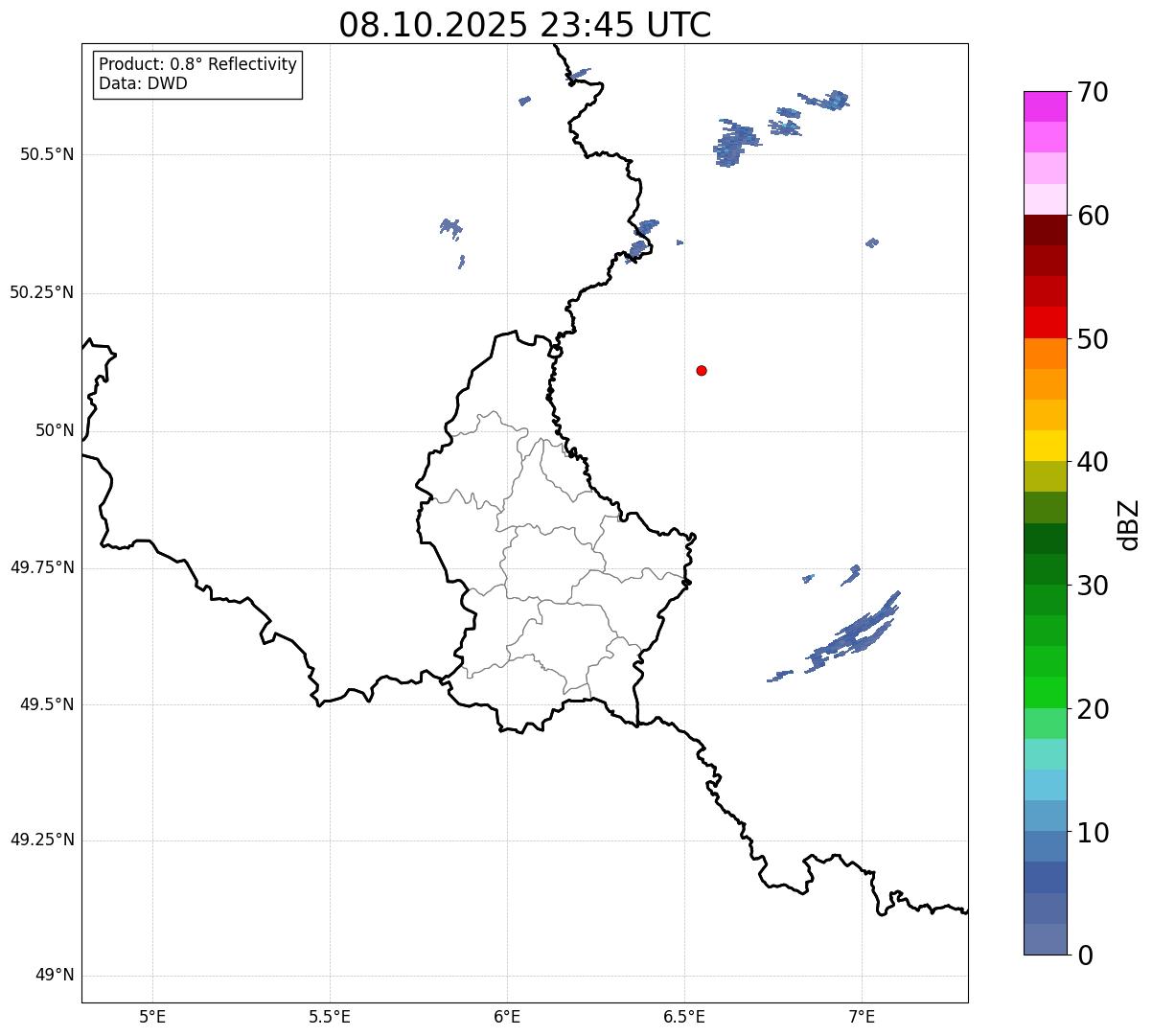Click the 50.5°N latitude label
This screenshot has height=1036, width=1152.
(47, 155)
